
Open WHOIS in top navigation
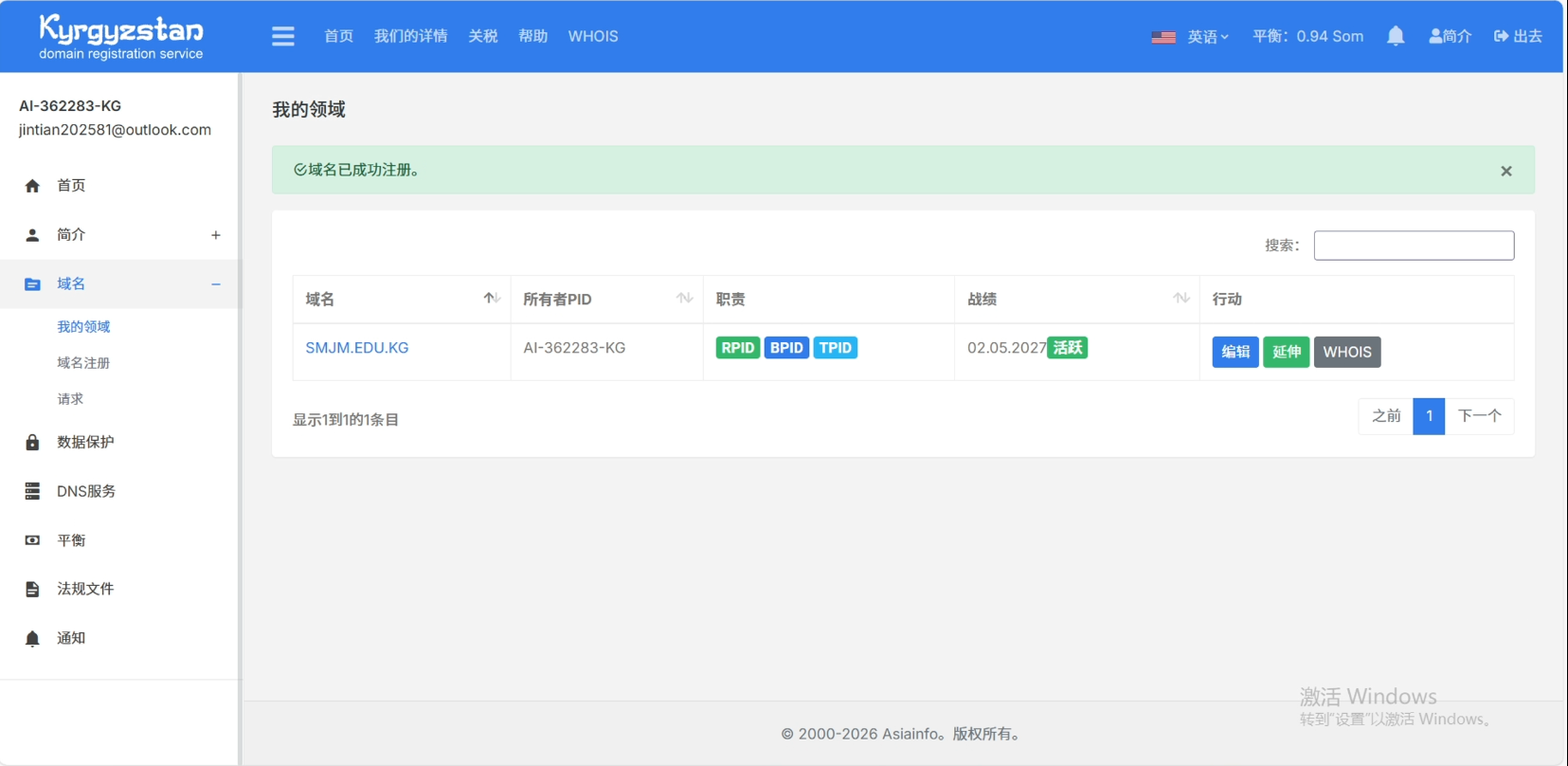[593, 36]
